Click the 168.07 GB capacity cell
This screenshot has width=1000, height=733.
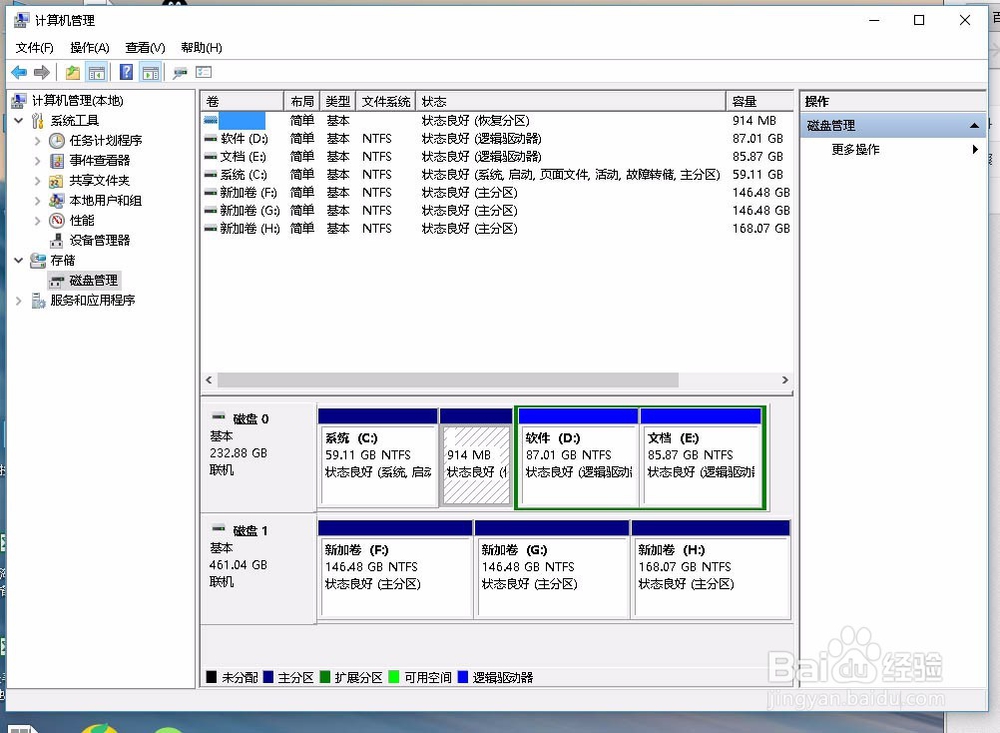coord(761,228)
